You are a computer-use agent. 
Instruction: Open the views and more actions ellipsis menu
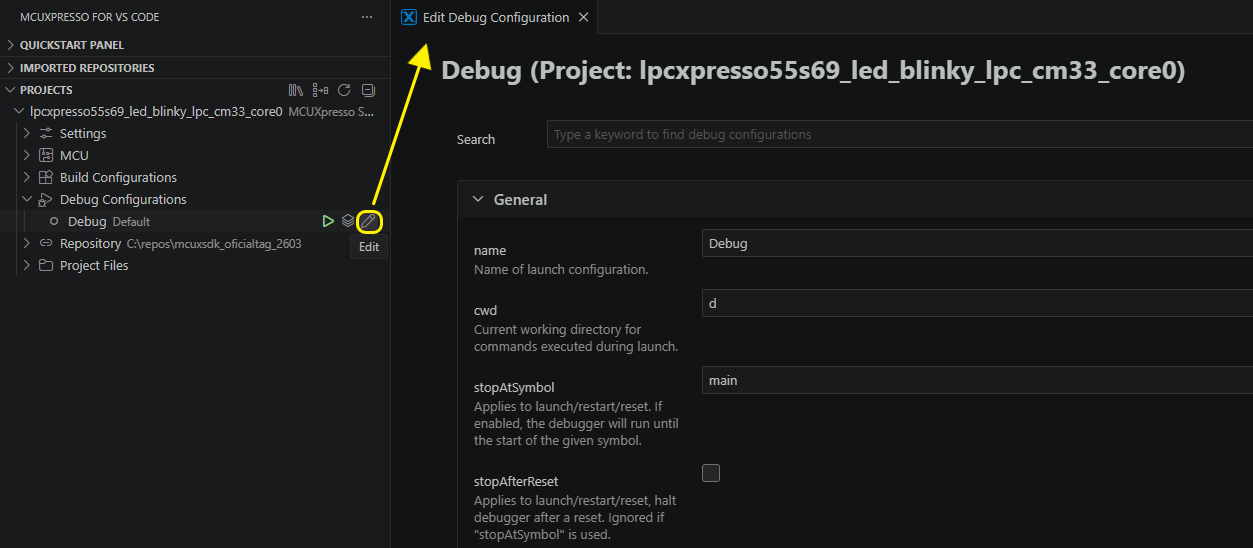[367, 17]
